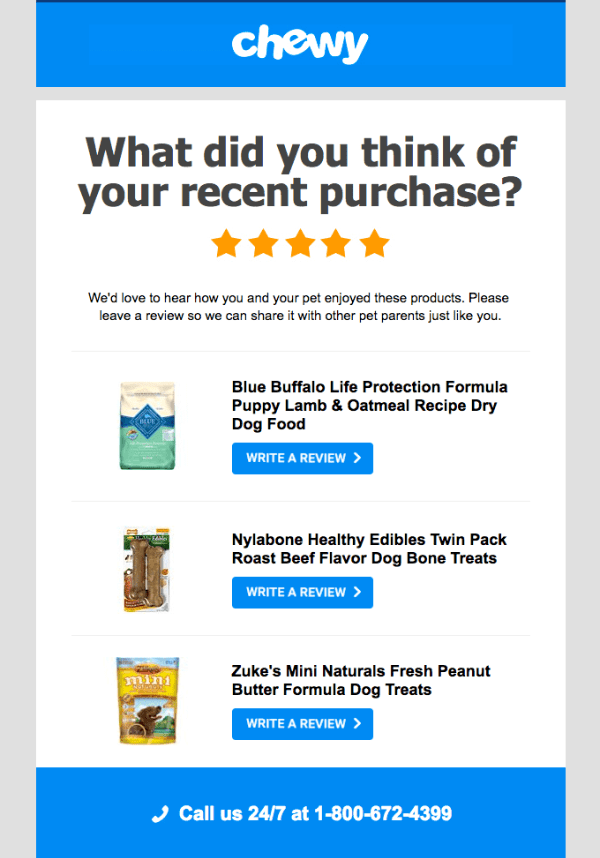Screen dimensions: 600x858
Task: Select the fifth orange rating star
Action: coord(374,243)
